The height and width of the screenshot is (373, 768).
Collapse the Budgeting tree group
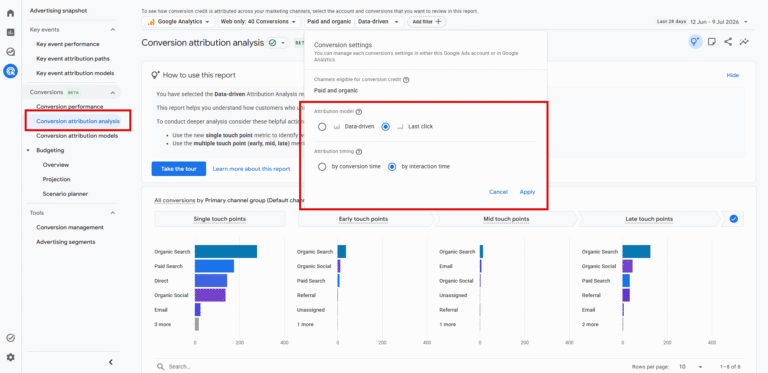point(28,151)
